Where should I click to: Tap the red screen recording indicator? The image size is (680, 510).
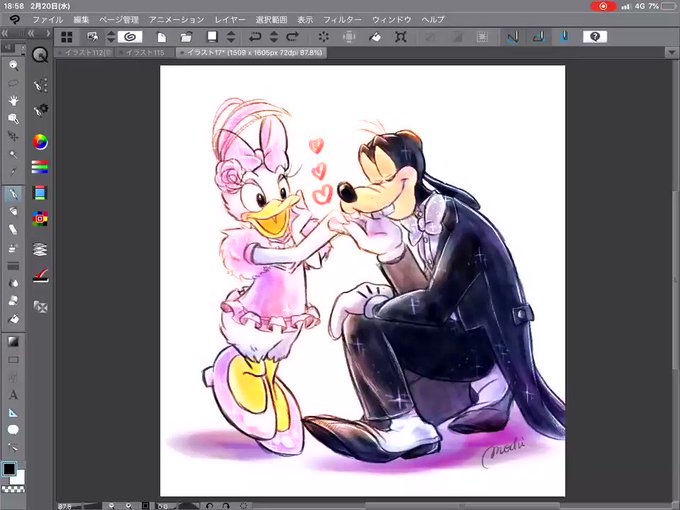tap(603, 6)
